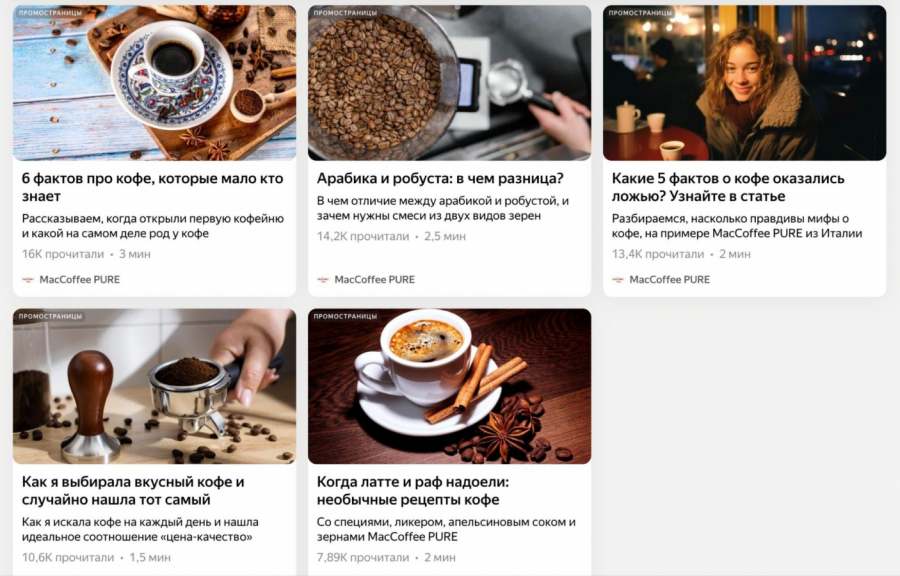Click MacCoffee PURE source name under myths article
Screen dimensions: 900x576
tap(669, 280)
